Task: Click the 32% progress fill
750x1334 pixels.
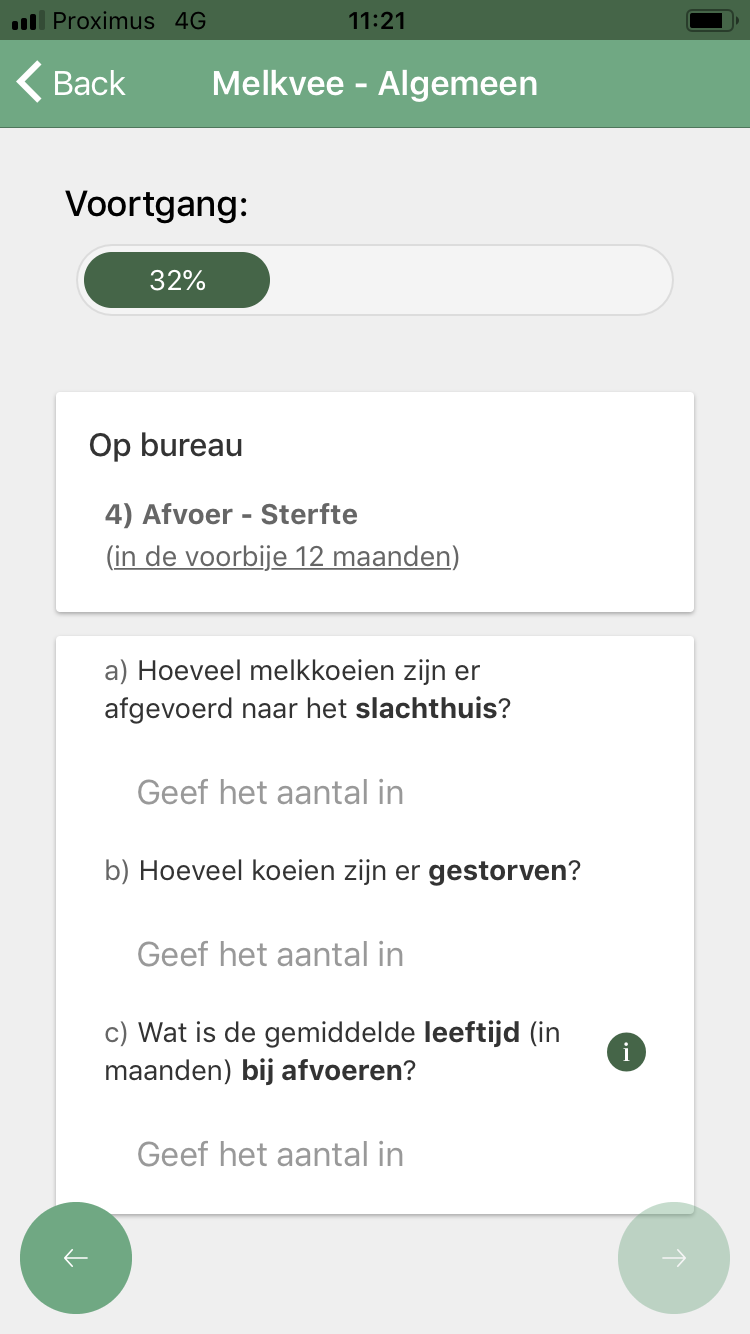Action: (x=177, y=281)
